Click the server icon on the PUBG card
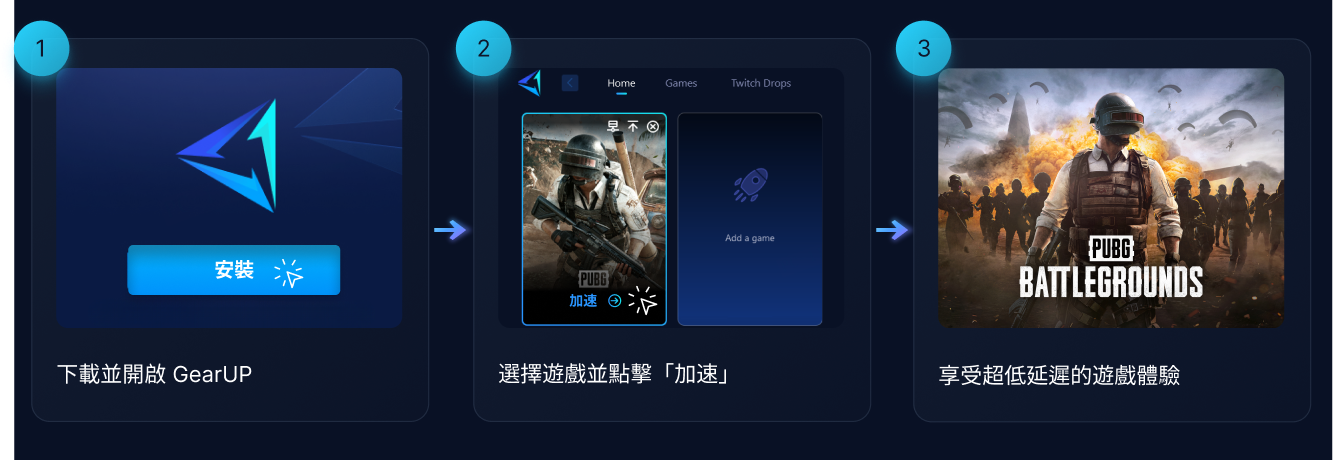 [x=613, y=126]
